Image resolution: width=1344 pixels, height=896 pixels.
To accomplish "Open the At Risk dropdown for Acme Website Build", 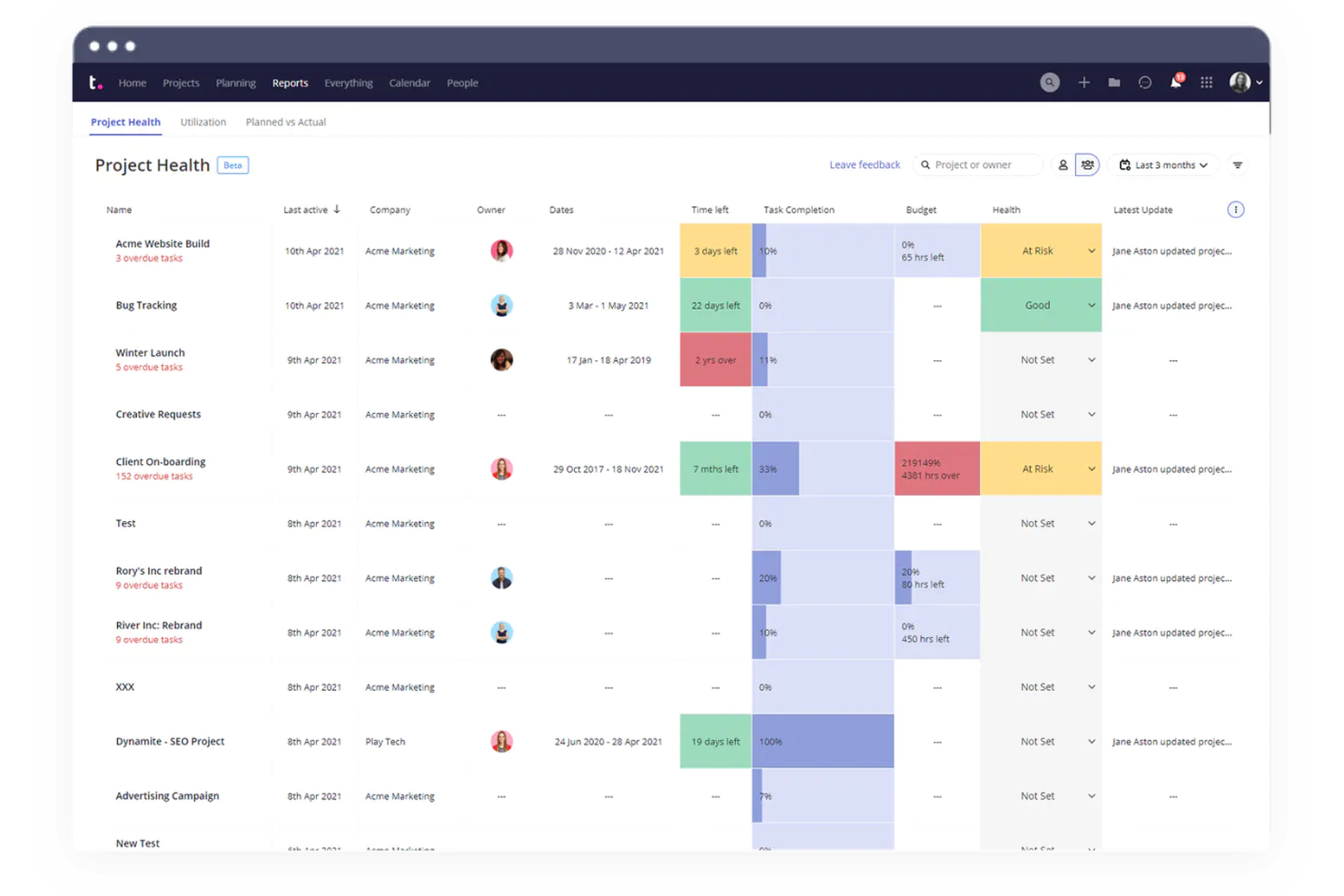I will click(x=1091, y=251).
